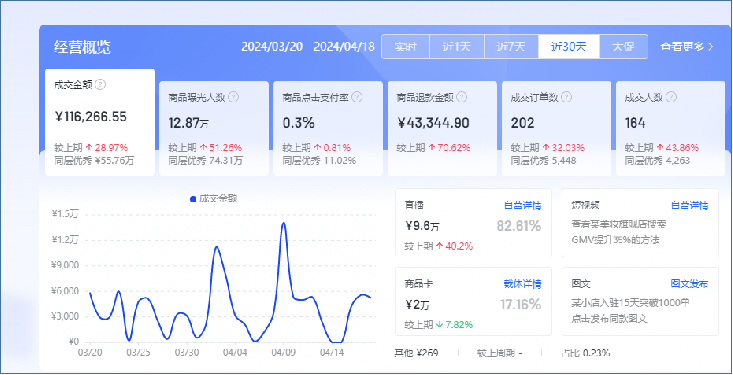Screen dimensions: 733x375
Task: Select the 近30天 tab
Action: (568, 46)
